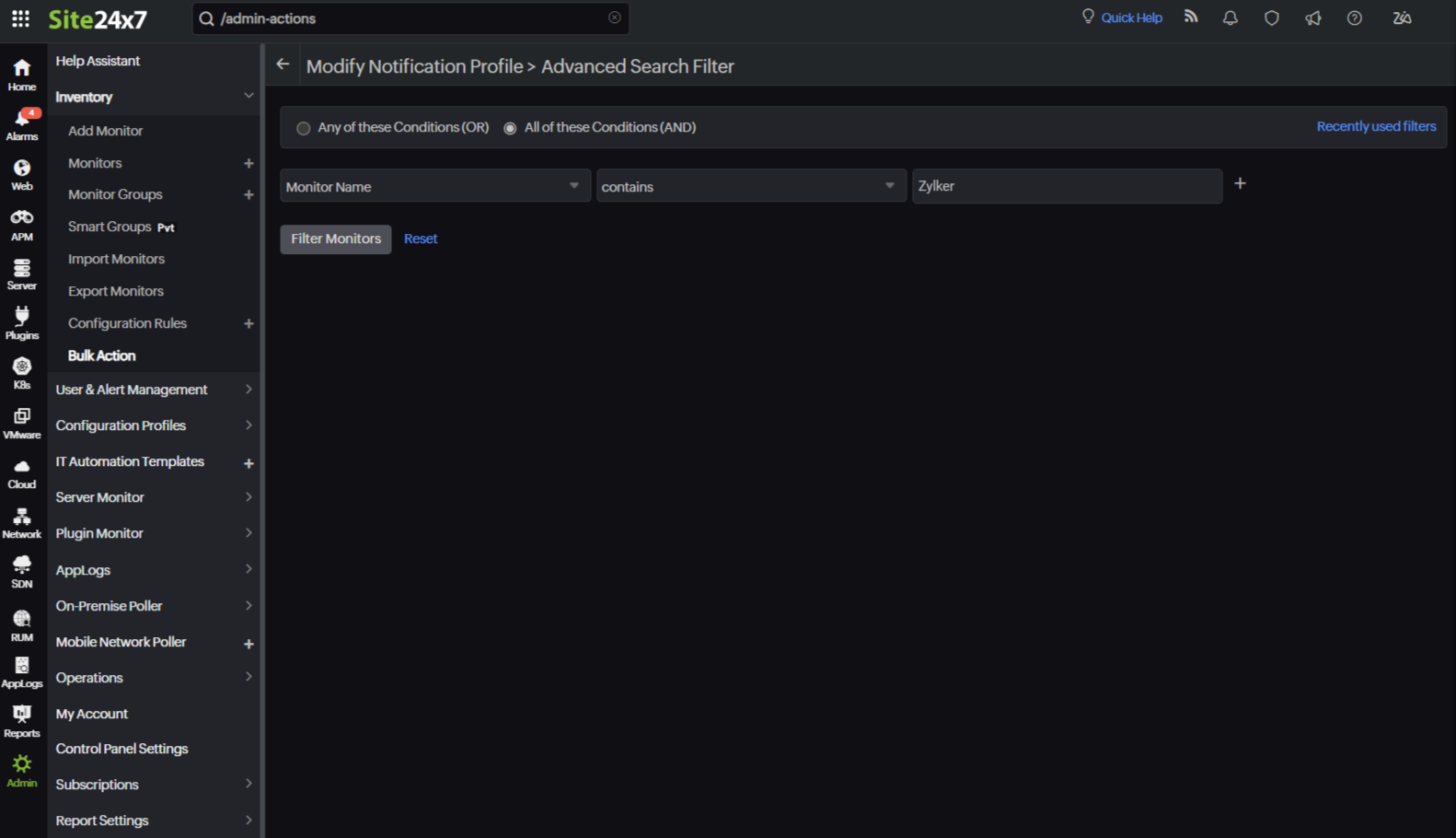1456x838 pixels.
Task: Open the announcements megaphone icon
Action: pyautogui.click(x=1312, y=17)
